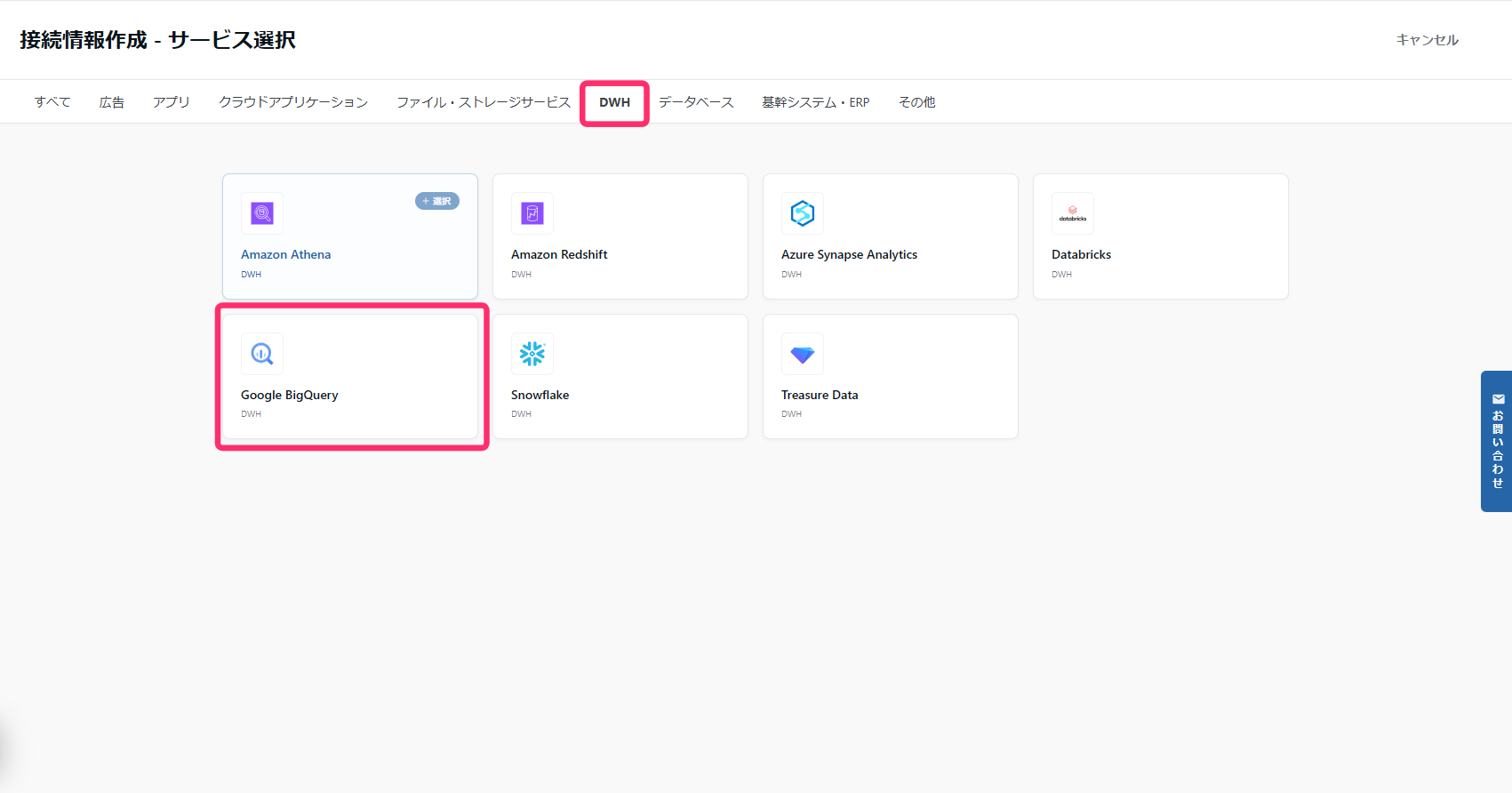Open the お問い合わせ side panel

tap(1497, 449)
